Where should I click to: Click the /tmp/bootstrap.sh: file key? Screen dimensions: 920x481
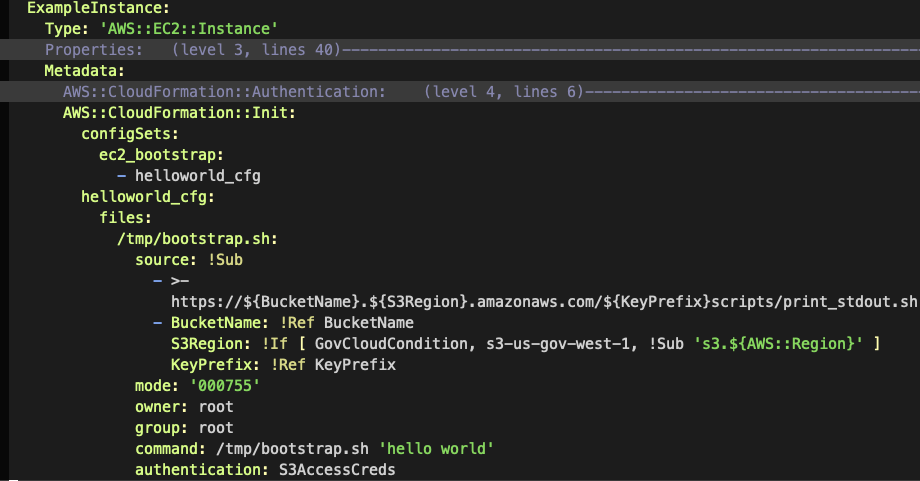click(197, 239)
